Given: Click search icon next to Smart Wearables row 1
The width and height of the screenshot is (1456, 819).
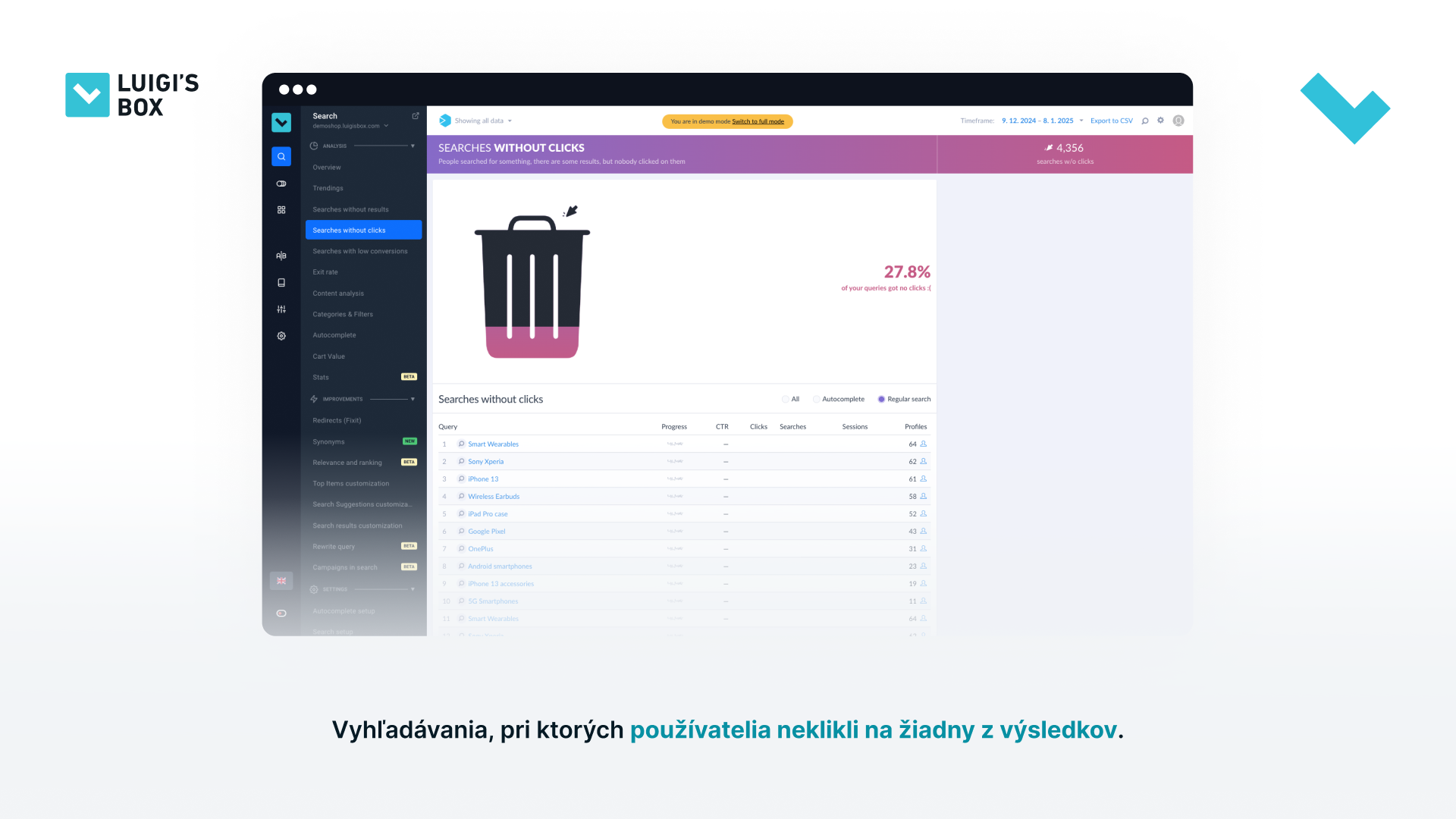Looking at the screenshot, I should coord(461,444).
